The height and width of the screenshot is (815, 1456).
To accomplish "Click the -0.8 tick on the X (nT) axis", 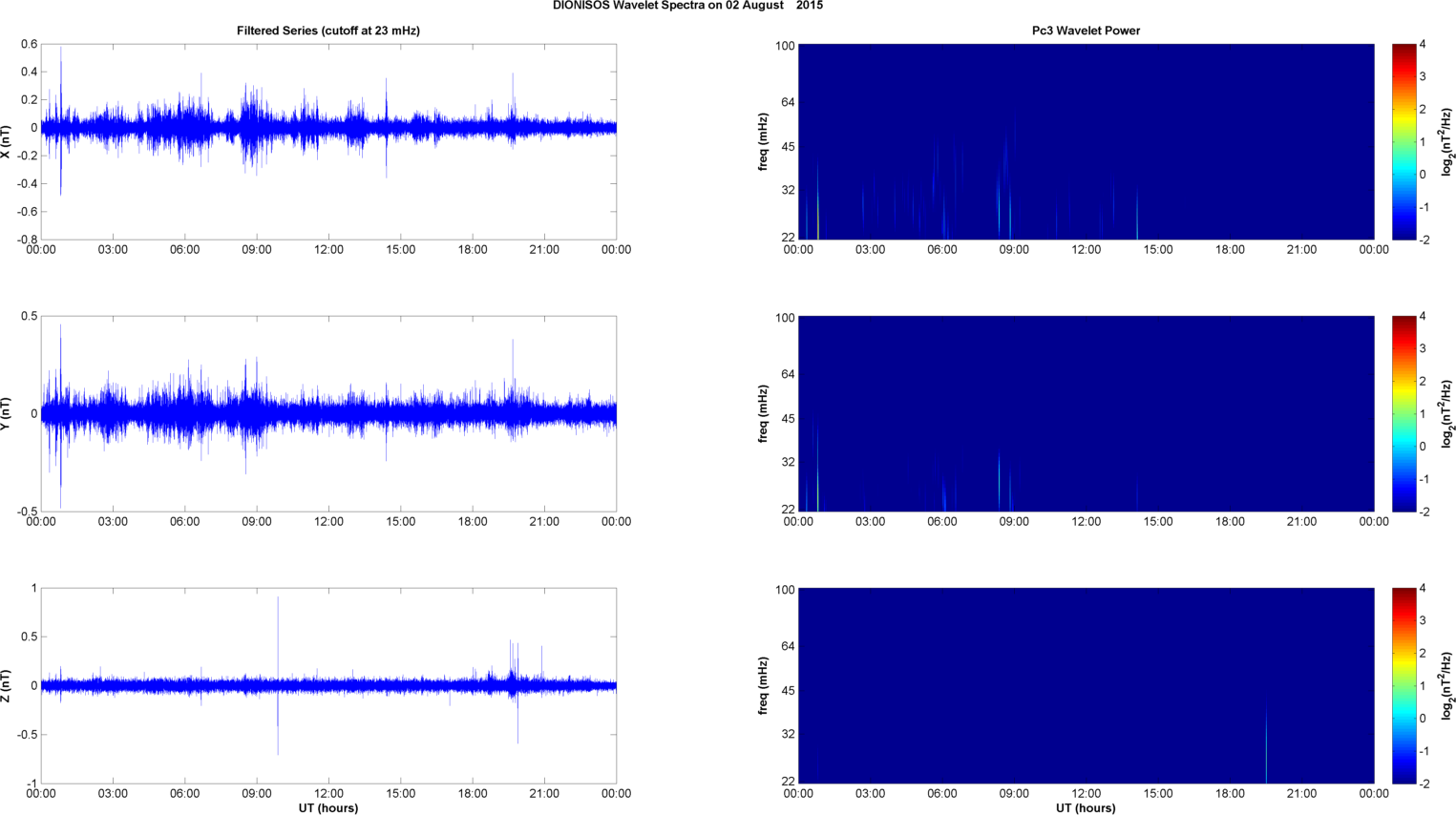I will 27,240.
